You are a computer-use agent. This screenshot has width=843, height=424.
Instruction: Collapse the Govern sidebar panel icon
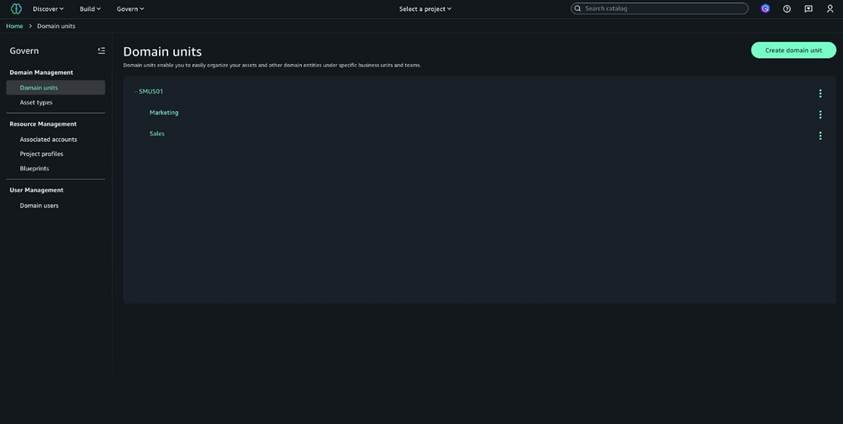(x=101, y=51)
